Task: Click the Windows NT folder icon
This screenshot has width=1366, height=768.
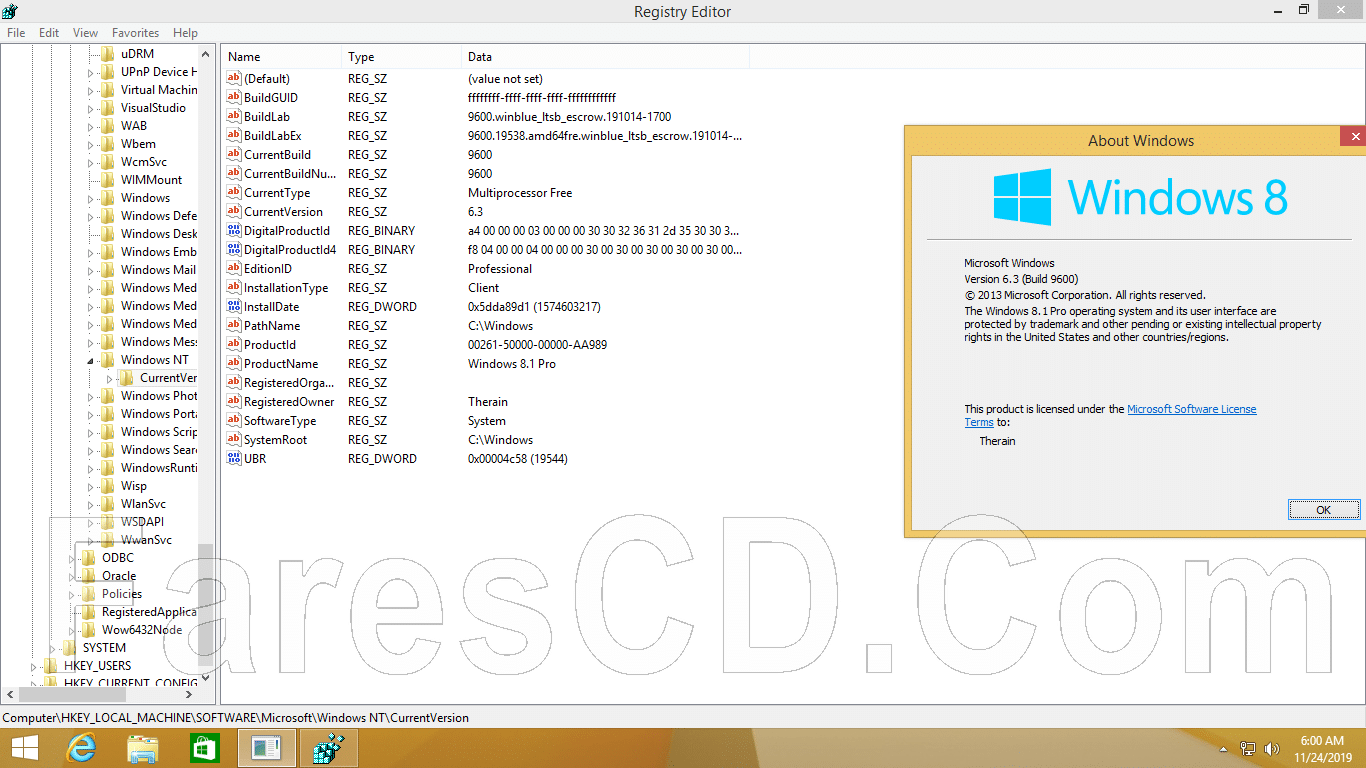Action: pyautogui.click(x=108, y=360)
